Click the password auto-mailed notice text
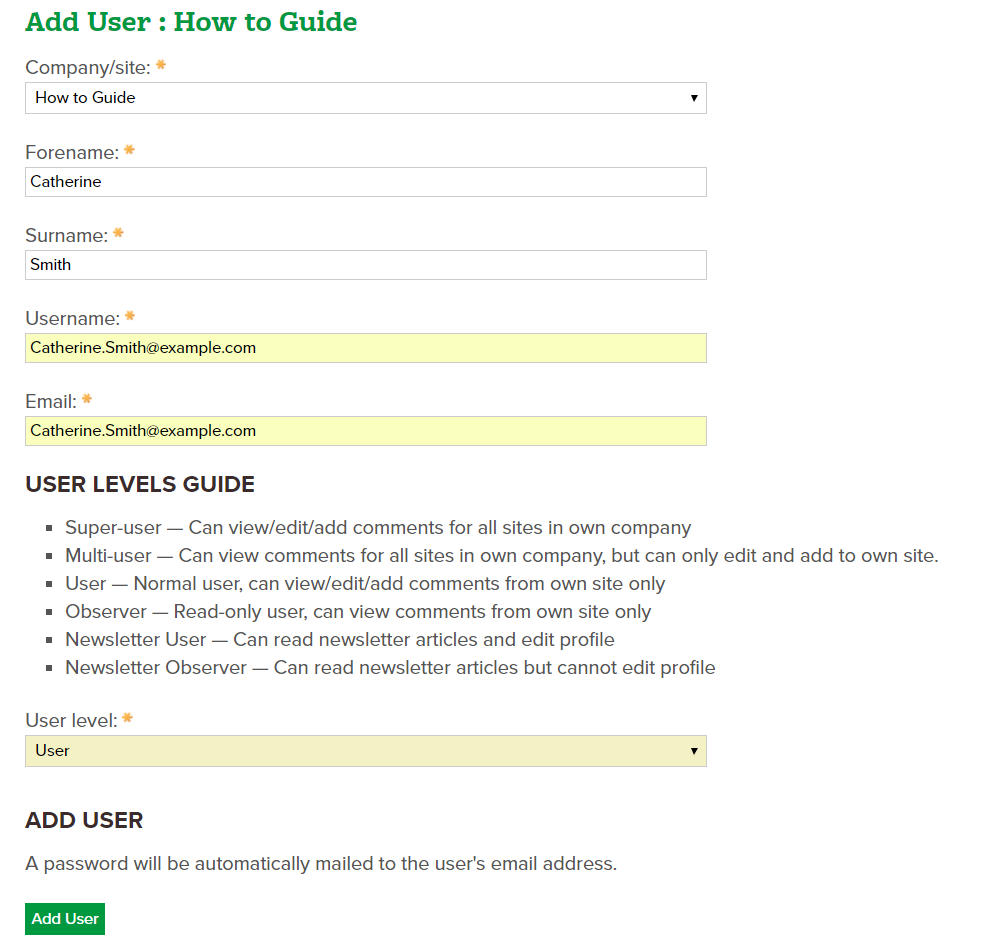1004x942 pixels. [x=321, y=864]
